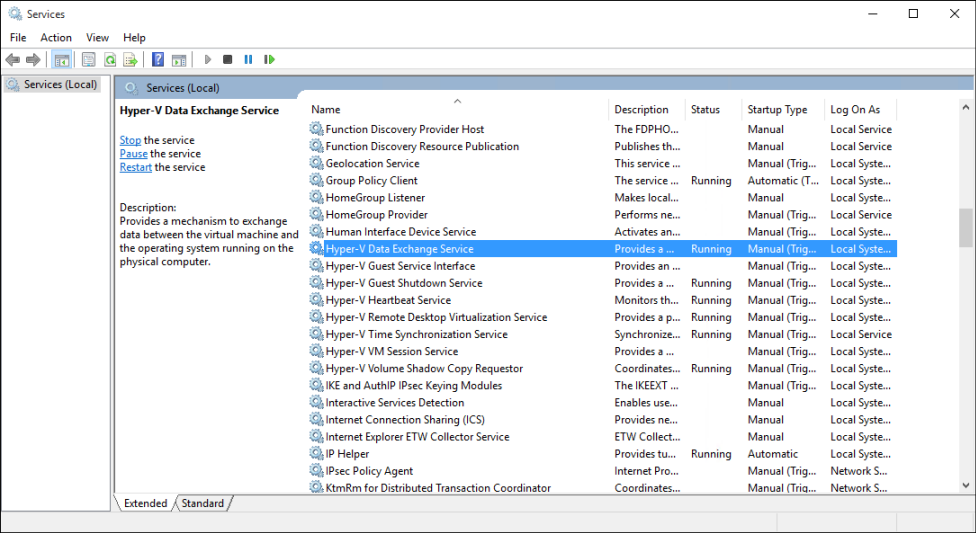
Task: Click the green Refresh toolbar icon
Action: tap(110, 60)
